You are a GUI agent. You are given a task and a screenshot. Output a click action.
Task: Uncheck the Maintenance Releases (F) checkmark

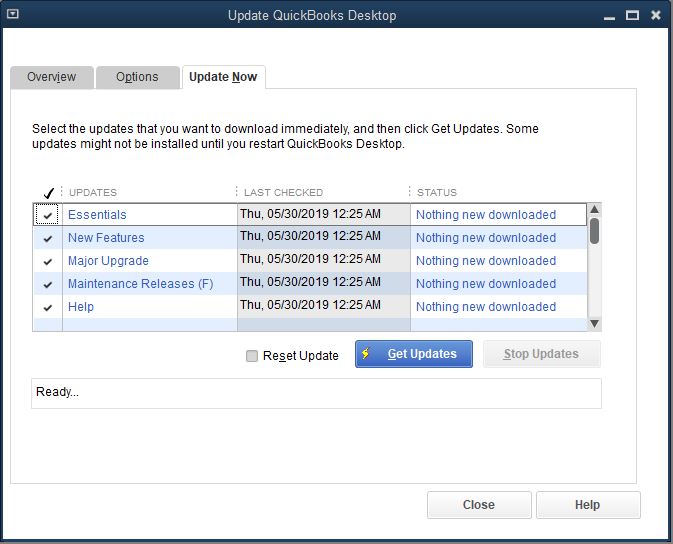(48, 285)
